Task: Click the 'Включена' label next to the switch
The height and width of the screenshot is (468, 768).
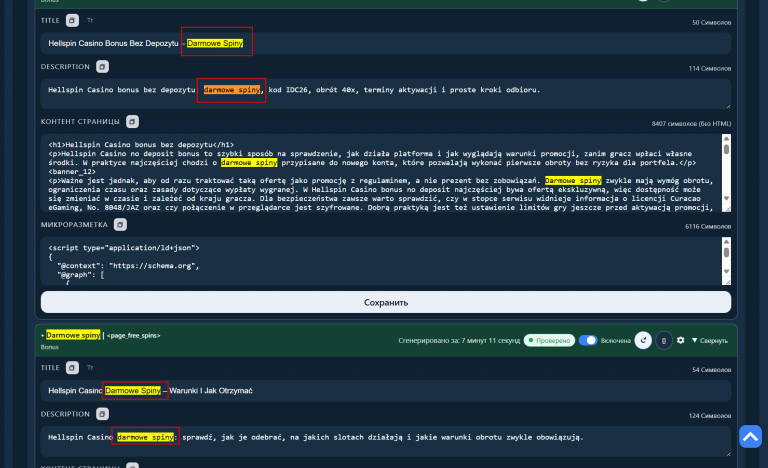Action: [x=616, y=341]
